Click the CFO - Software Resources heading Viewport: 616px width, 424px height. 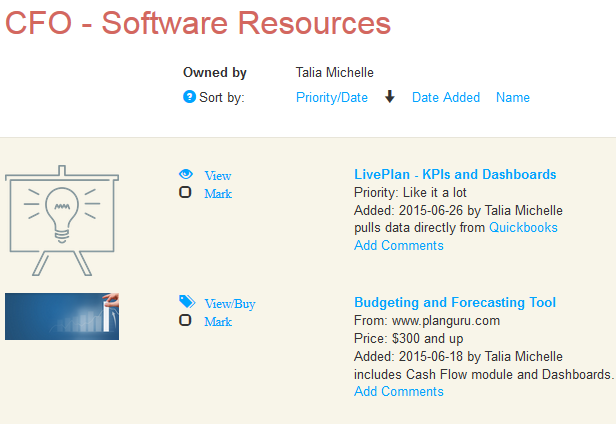click(x=198, y=23)
